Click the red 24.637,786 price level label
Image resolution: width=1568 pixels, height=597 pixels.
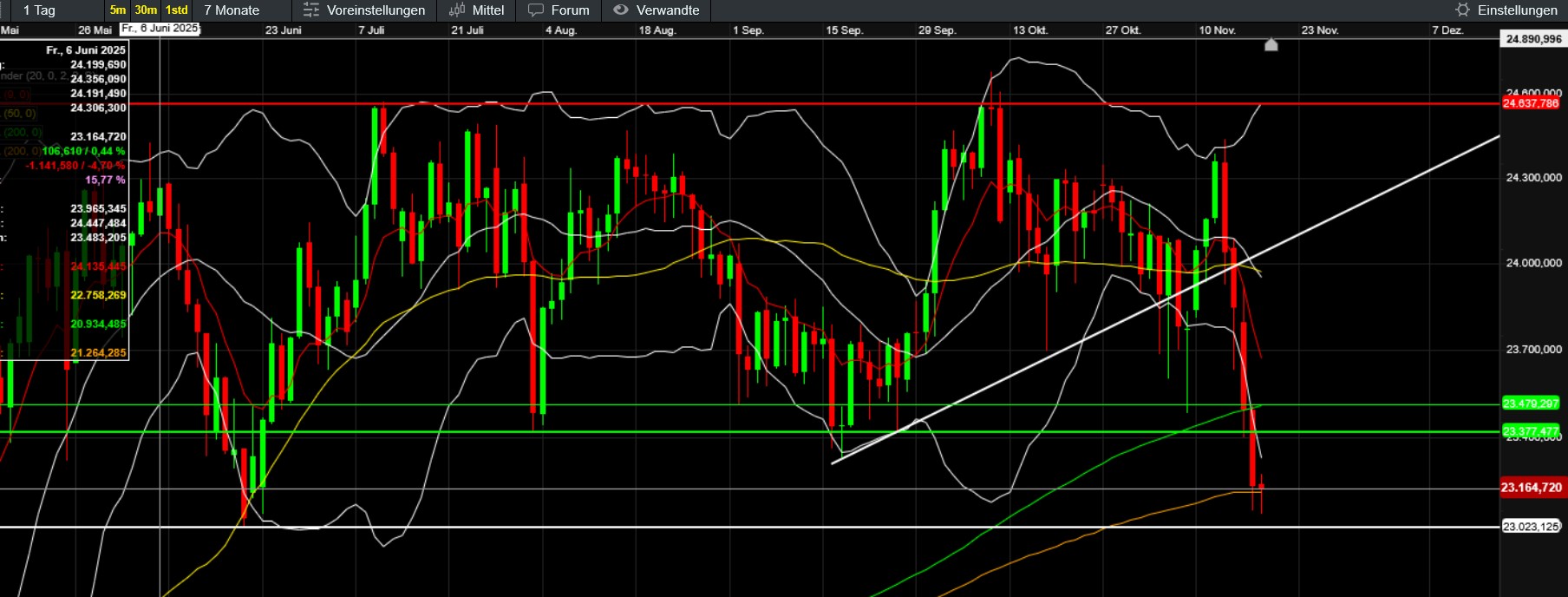click(x=1531, y=103)
